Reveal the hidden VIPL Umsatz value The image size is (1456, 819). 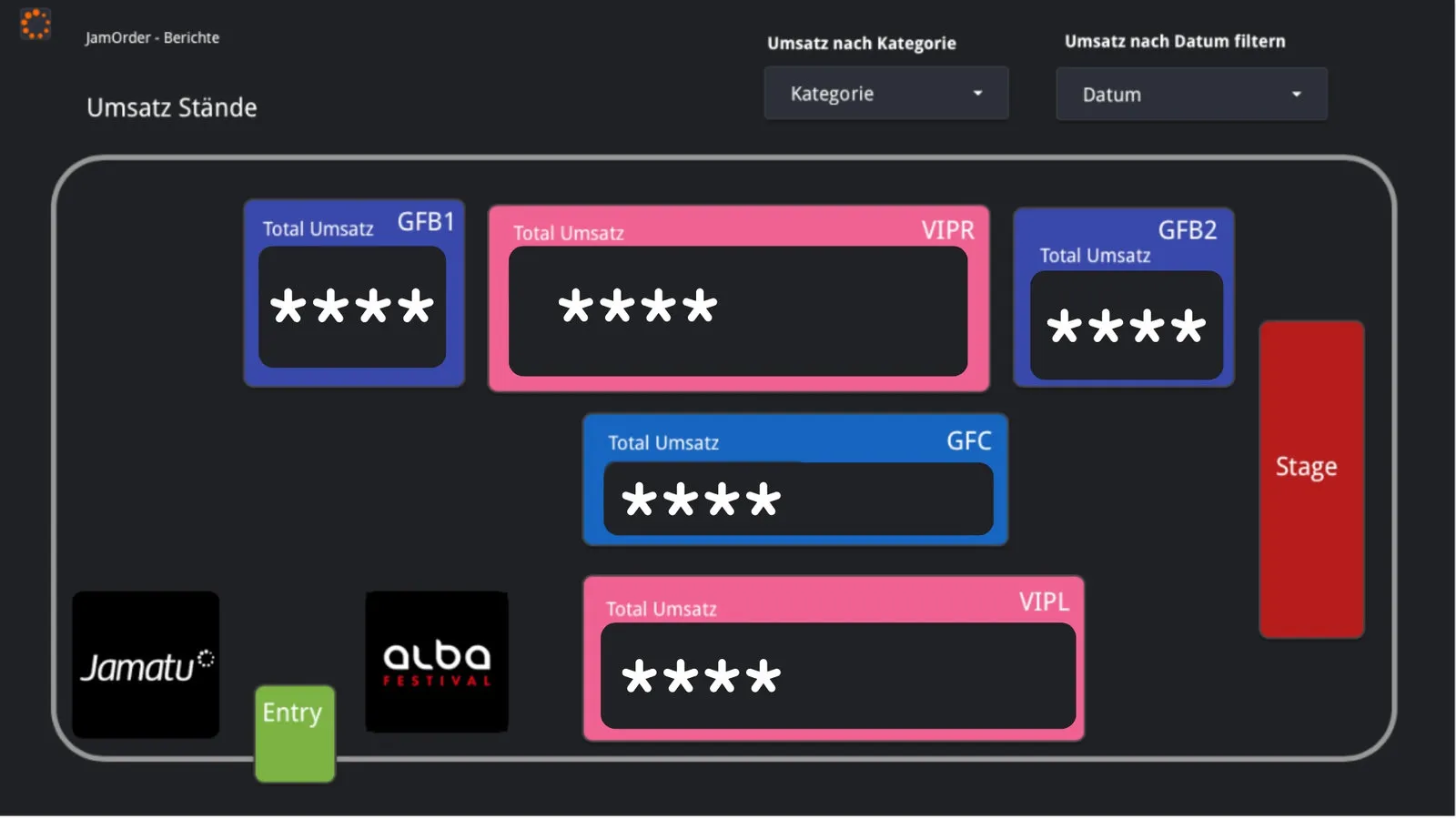coord(838,675)
